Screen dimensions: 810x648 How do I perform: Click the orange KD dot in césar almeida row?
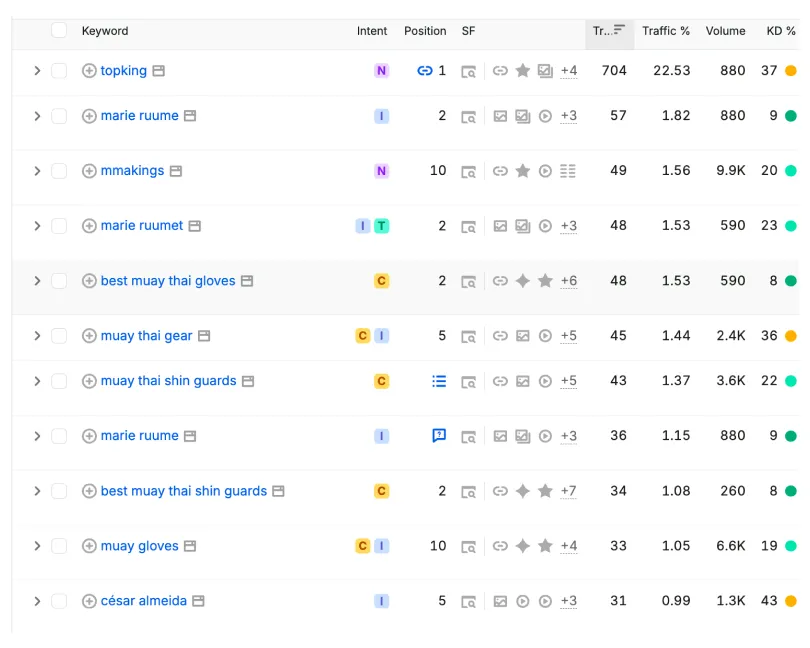(790, 601)
